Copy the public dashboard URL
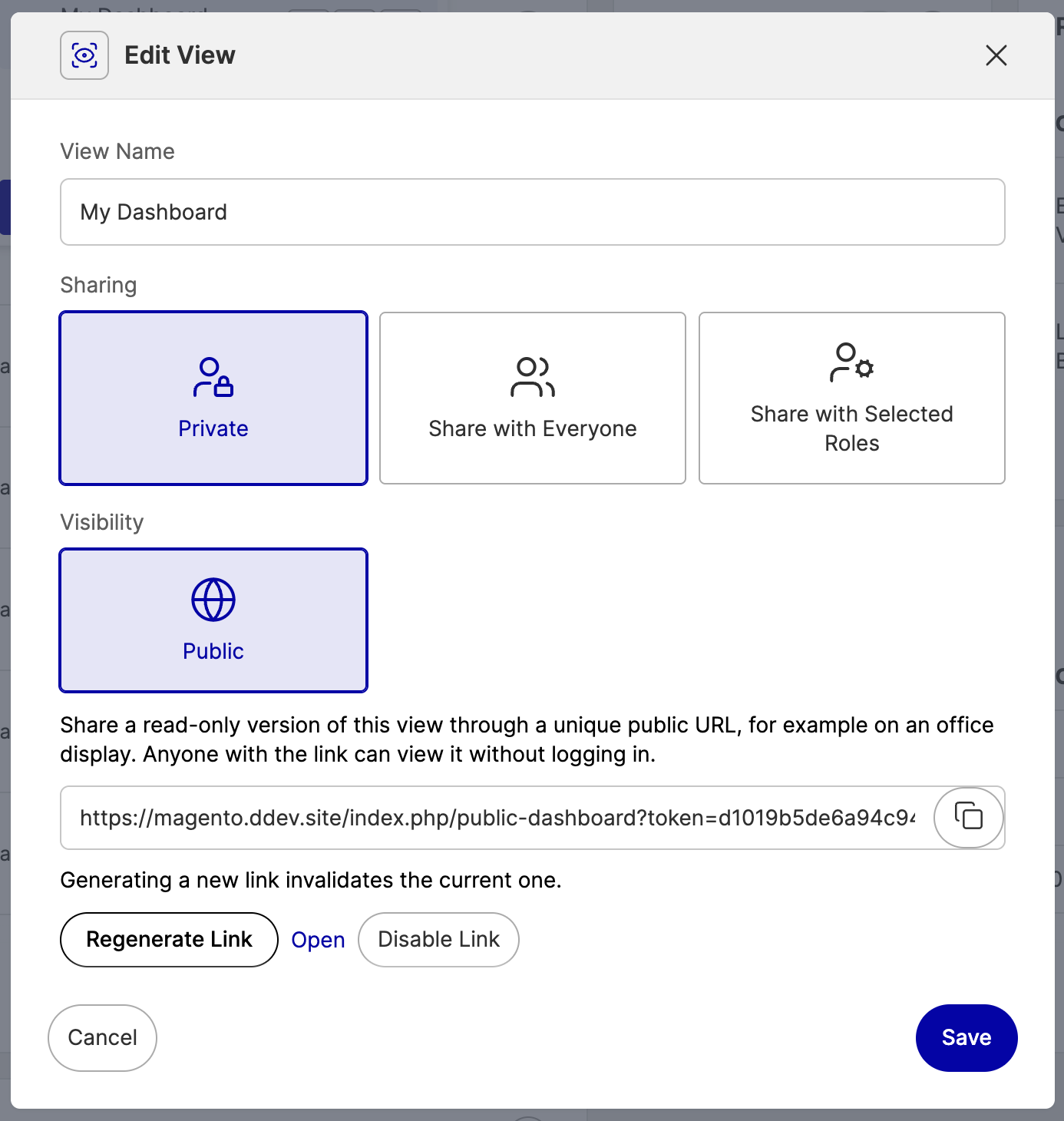The width and height of the screenshot is (1064, 1121). click(x=968, y=817)
